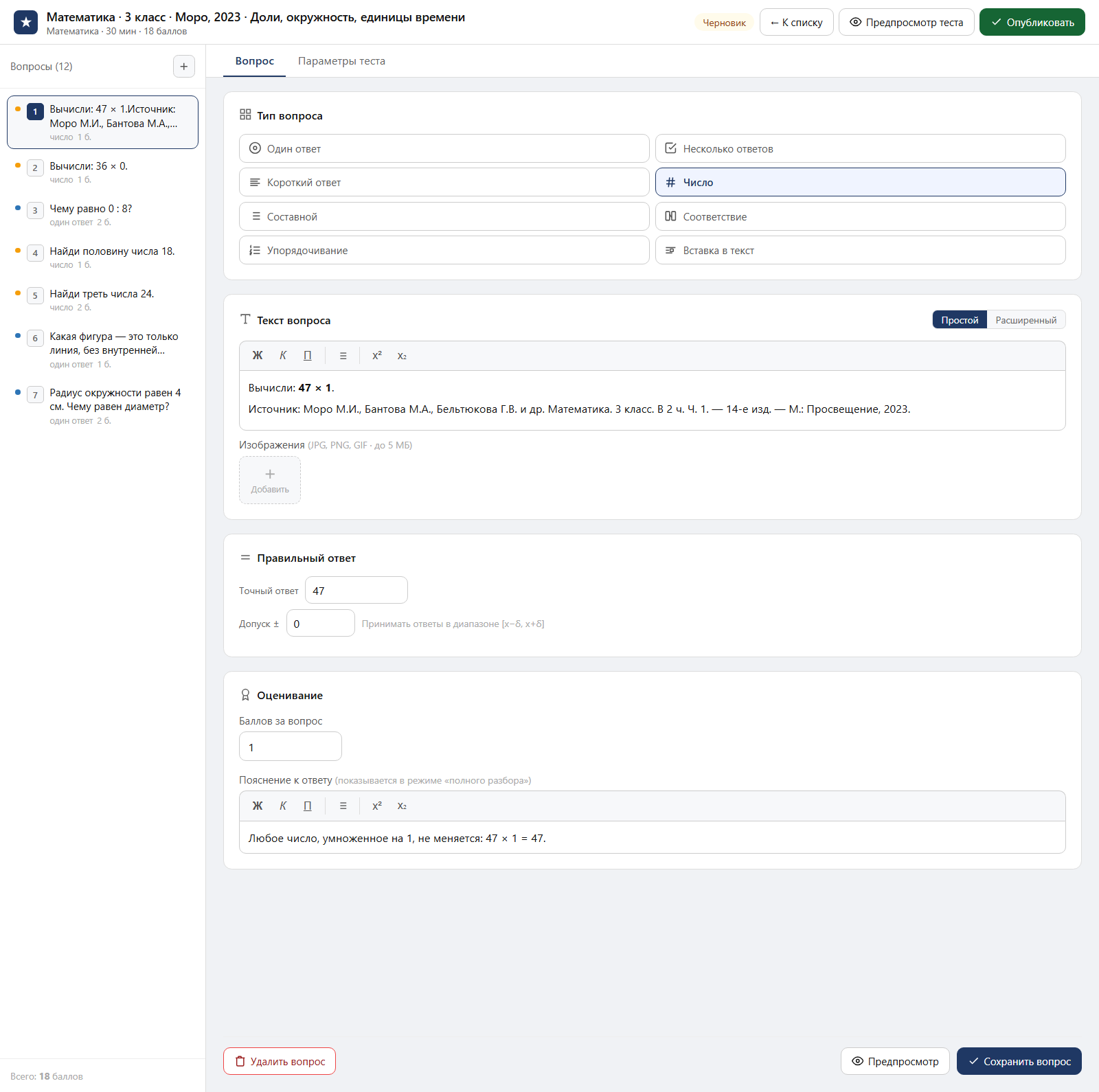This screenshot has height=1092, width=1099.
Task: Insert list in question text toolbar
Action: tap(343, 356)
